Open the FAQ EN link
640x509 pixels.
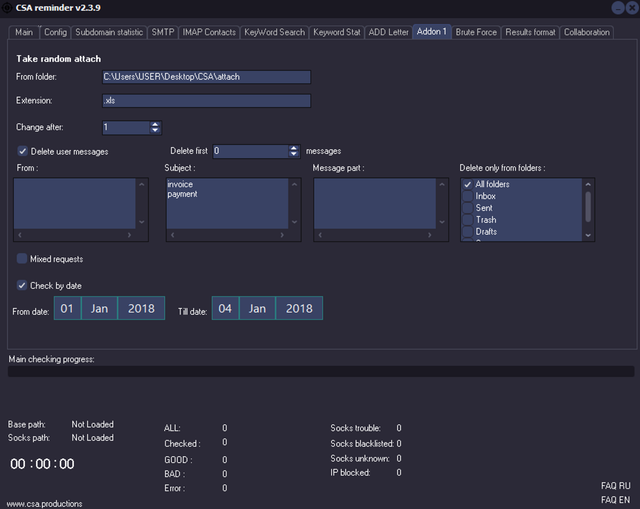[616, 500]
